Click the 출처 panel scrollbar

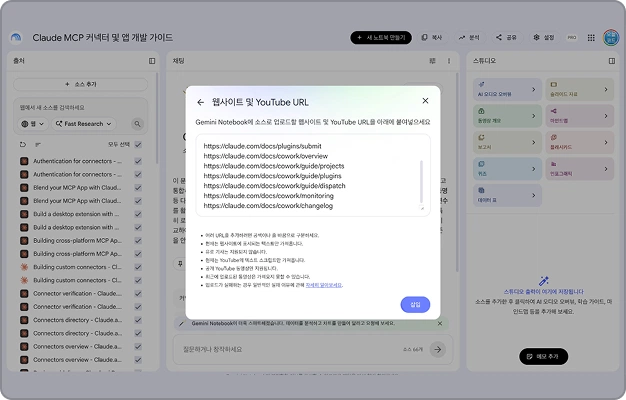click(x=157, y=118)
